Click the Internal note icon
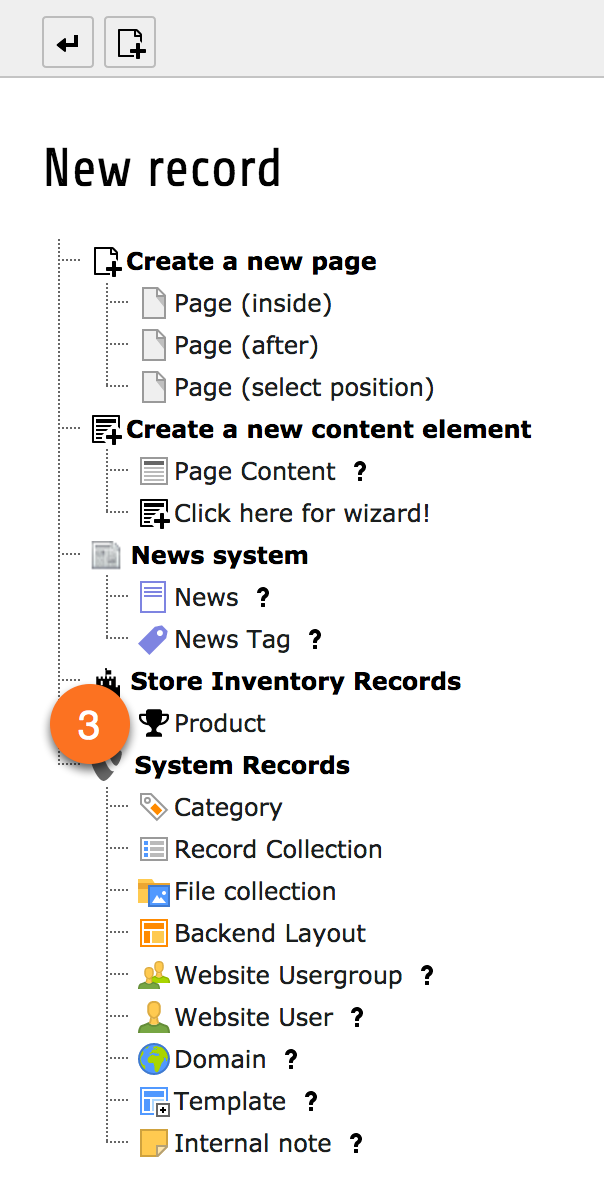Viewport: 604px width, 1186px height. coord(153,1144)
